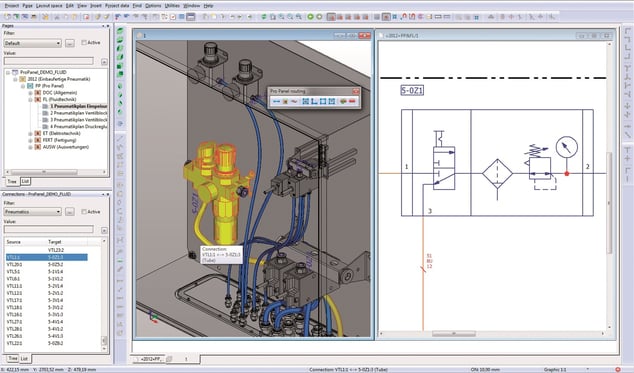Viewport: 634px width, 373px height.
Task: Collapse the 2012 (Einbaufertige Pneumatik) node
Action: click(15, 79)
